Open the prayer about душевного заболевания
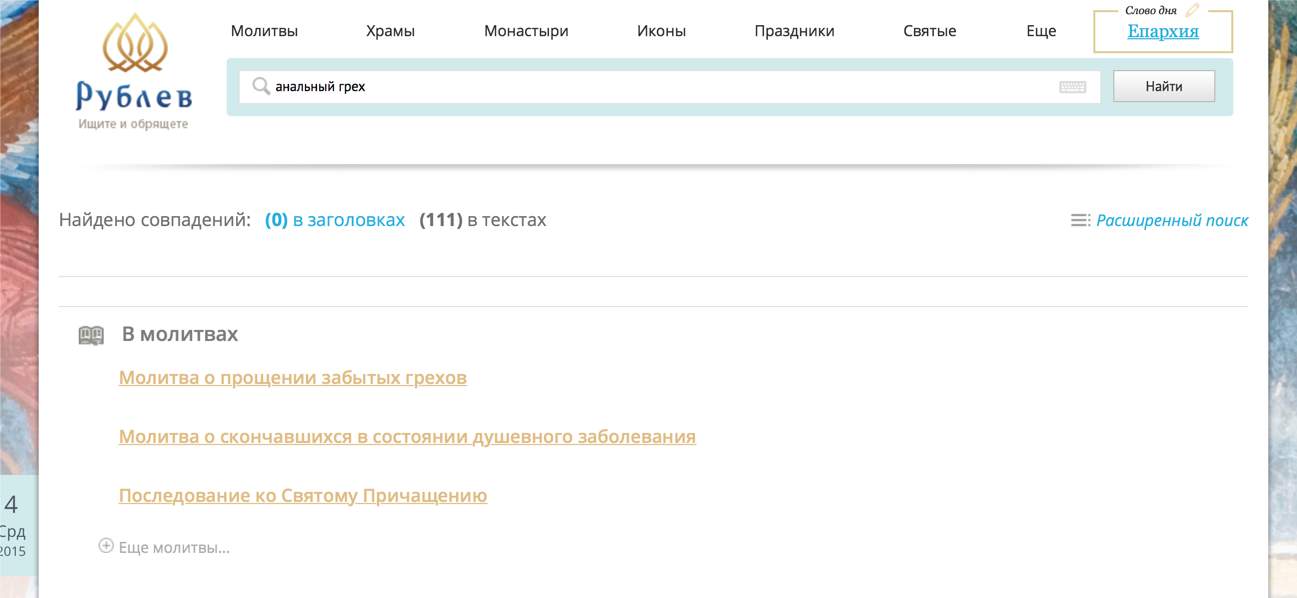1297x598 pixels. click(x=407, y=437)
